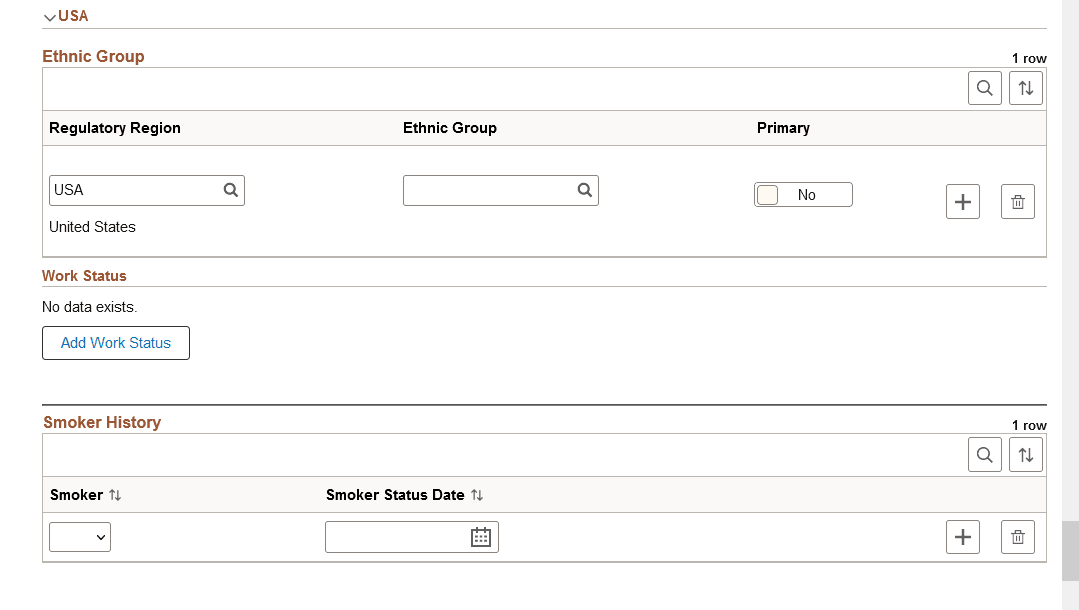The image size is (1079, 610).
Task: Add a new Ethnic Group row
Action: coord(962,201)
